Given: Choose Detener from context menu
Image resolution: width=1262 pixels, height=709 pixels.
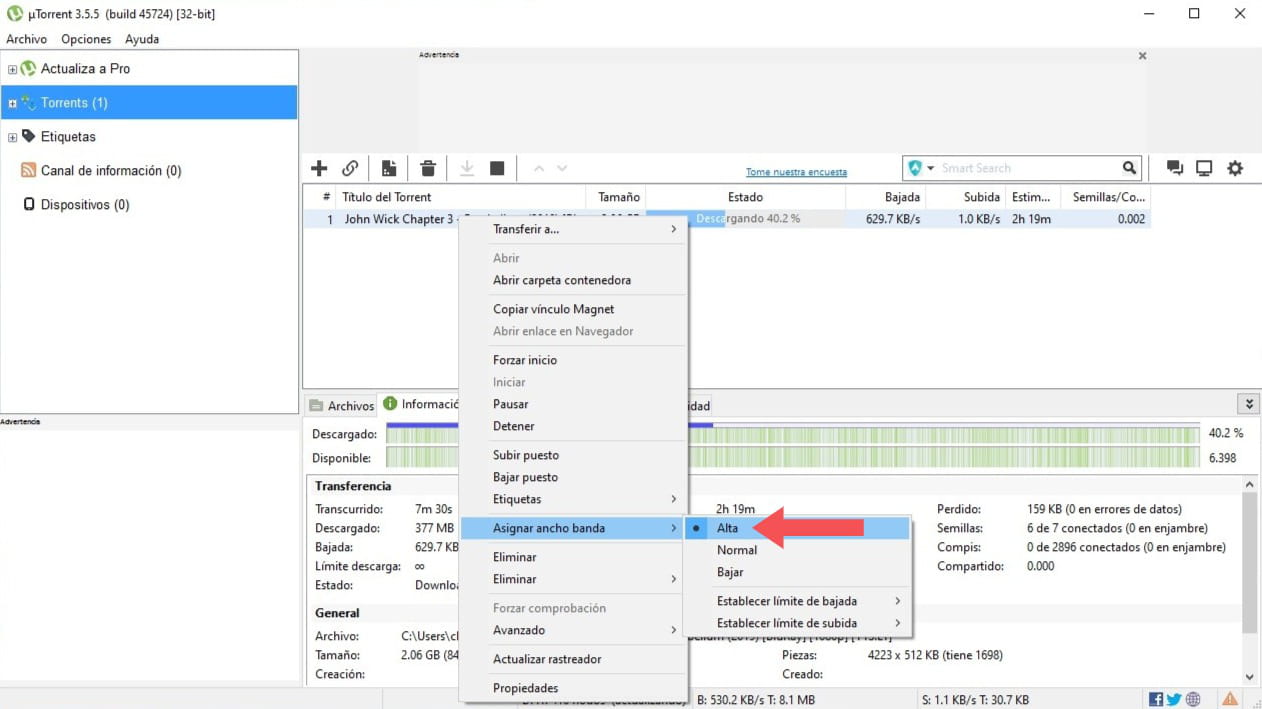Looking at the screenshot, I should [x=574, y=426].
